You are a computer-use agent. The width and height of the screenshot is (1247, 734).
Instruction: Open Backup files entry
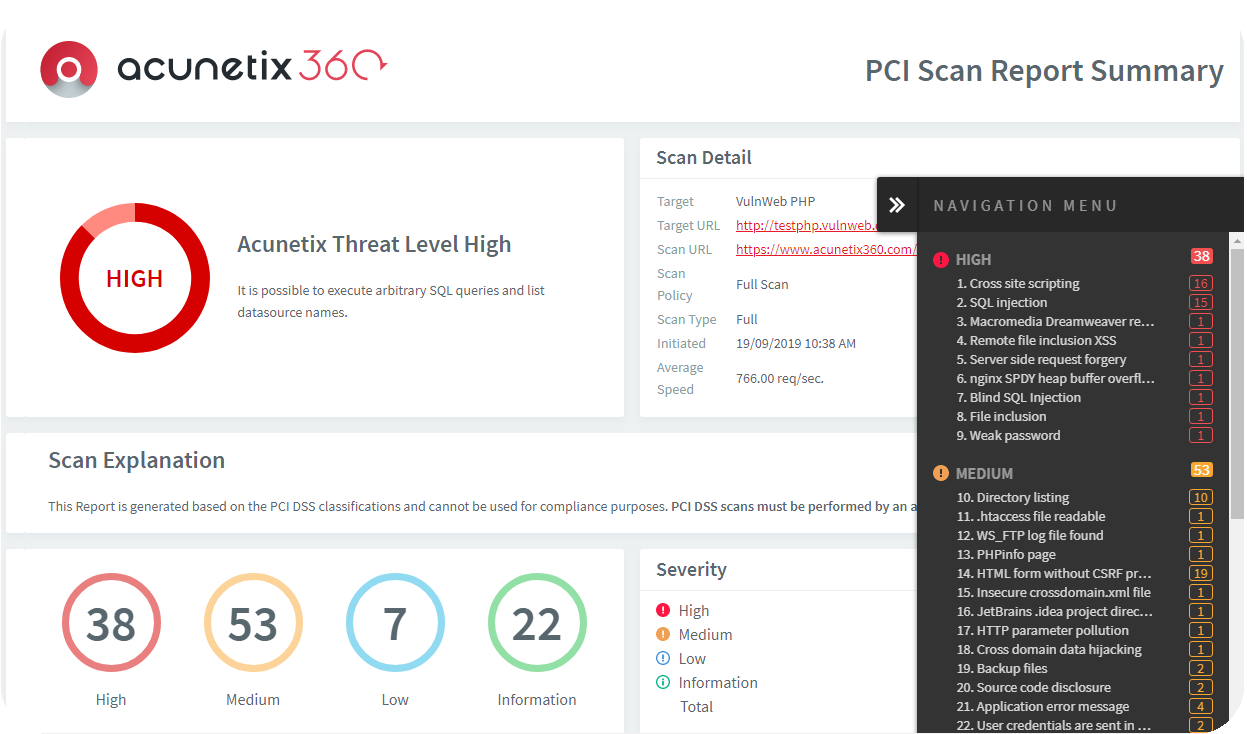coord(1002,668)
